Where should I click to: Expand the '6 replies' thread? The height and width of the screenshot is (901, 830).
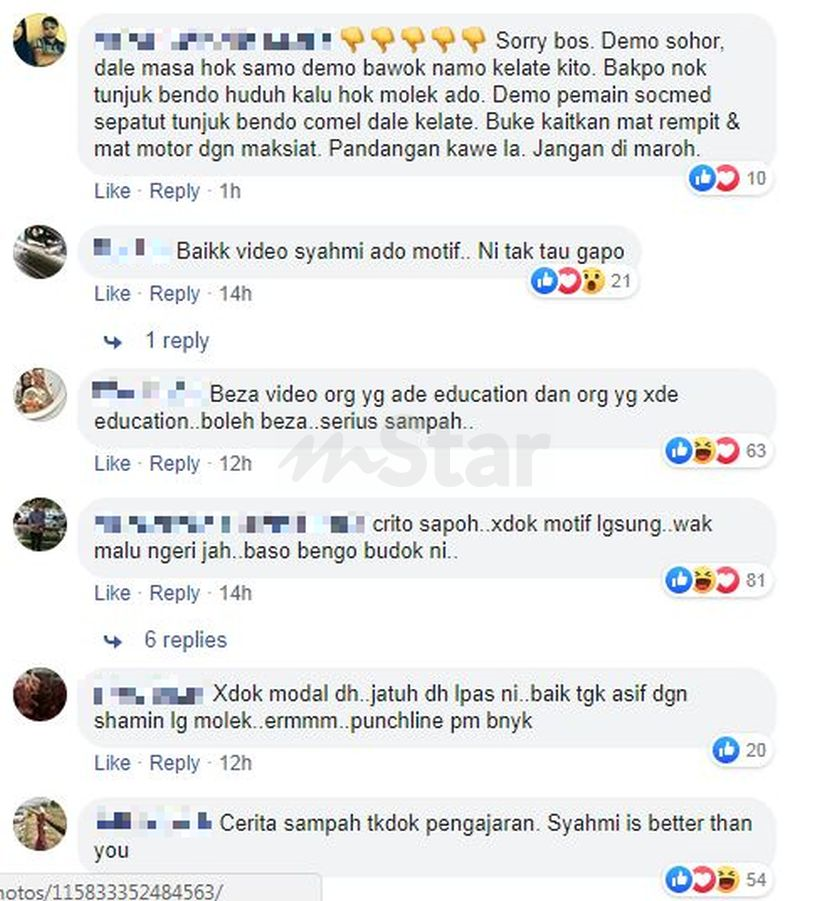click(186, 640)
